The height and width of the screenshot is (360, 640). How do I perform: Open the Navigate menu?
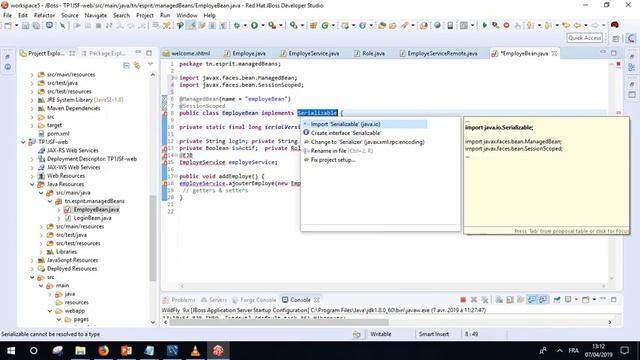pyautogui.click(x=96, y=15)
